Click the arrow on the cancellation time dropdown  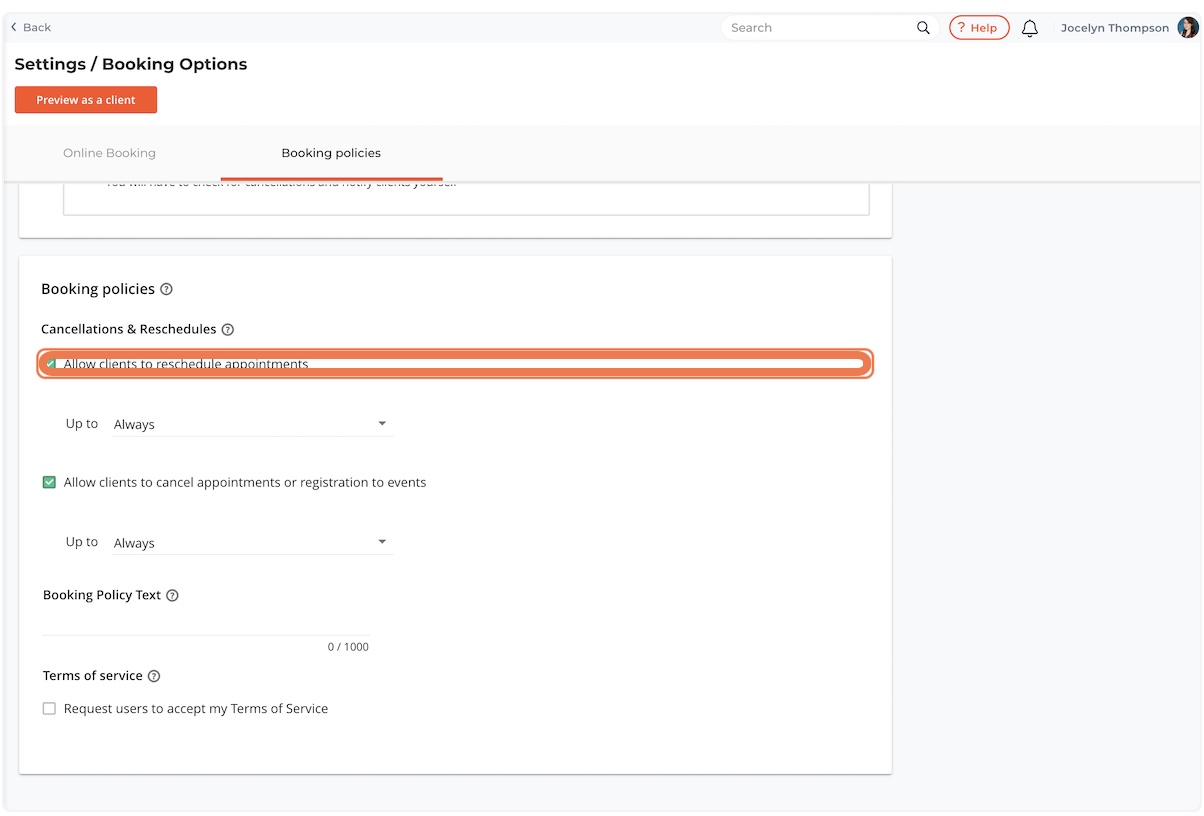(382, 542)
